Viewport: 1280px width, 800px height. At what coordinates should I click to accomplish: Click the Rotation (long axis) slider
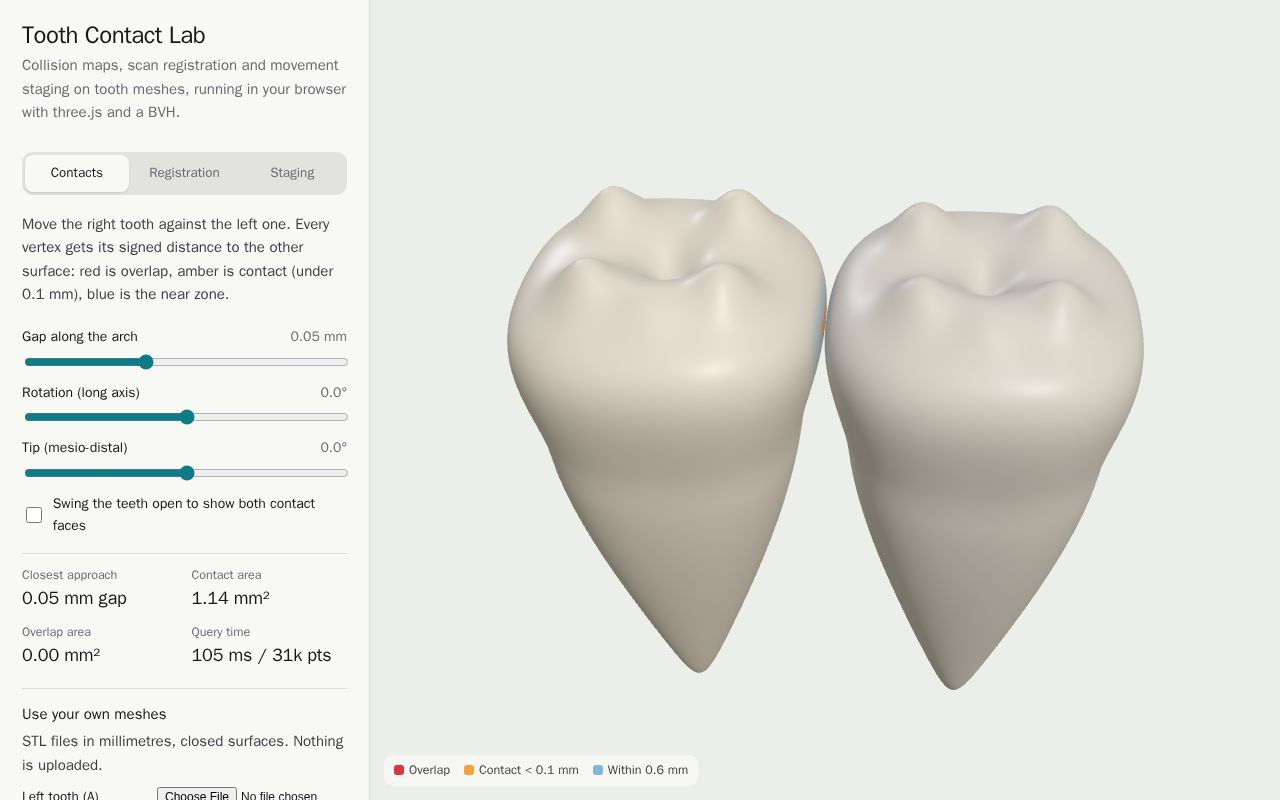pyautogui.click(x=185, y=417)
